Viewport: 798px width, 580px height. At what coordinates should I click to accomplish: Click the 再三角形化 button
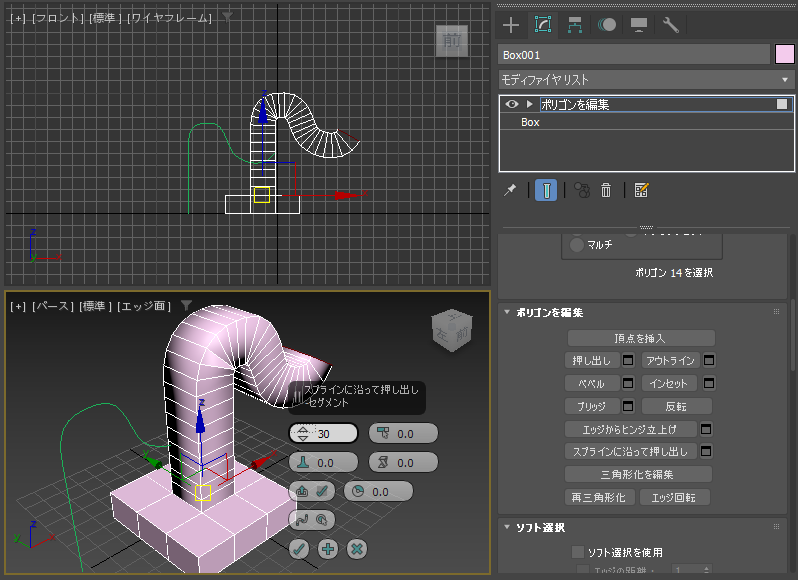point(600,497)
